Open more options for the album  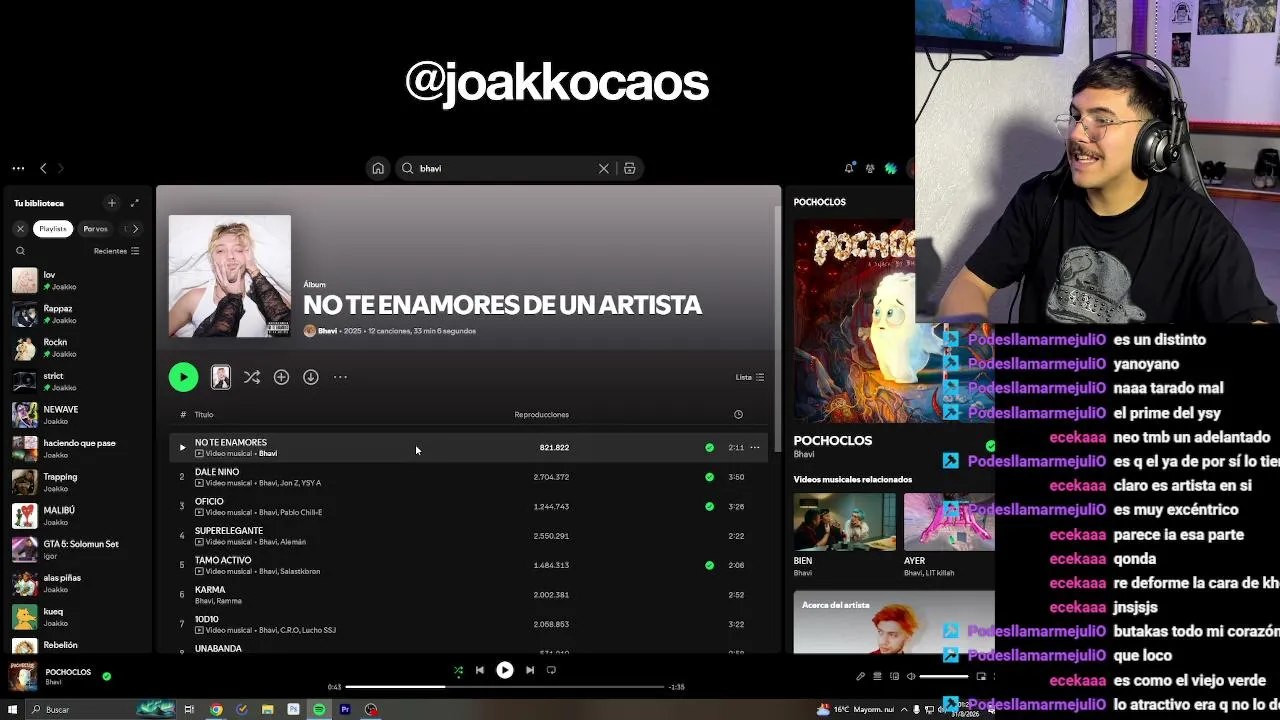340,377
